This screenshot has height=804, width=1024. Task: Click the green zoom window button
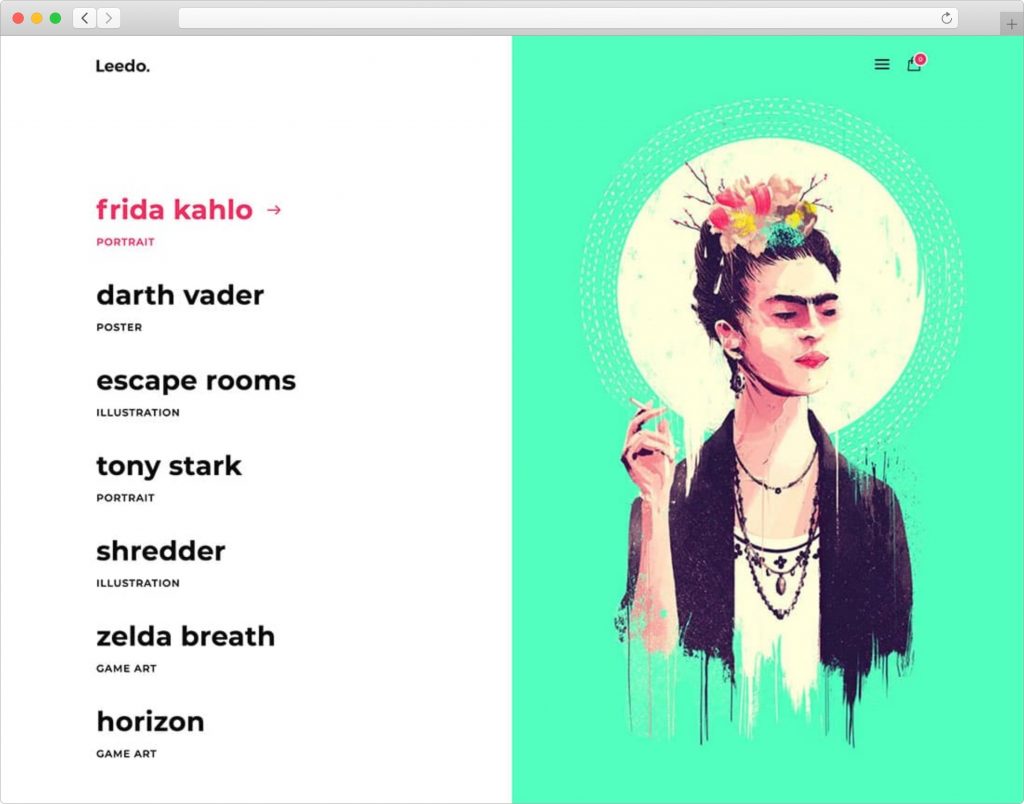click(56, 18)
